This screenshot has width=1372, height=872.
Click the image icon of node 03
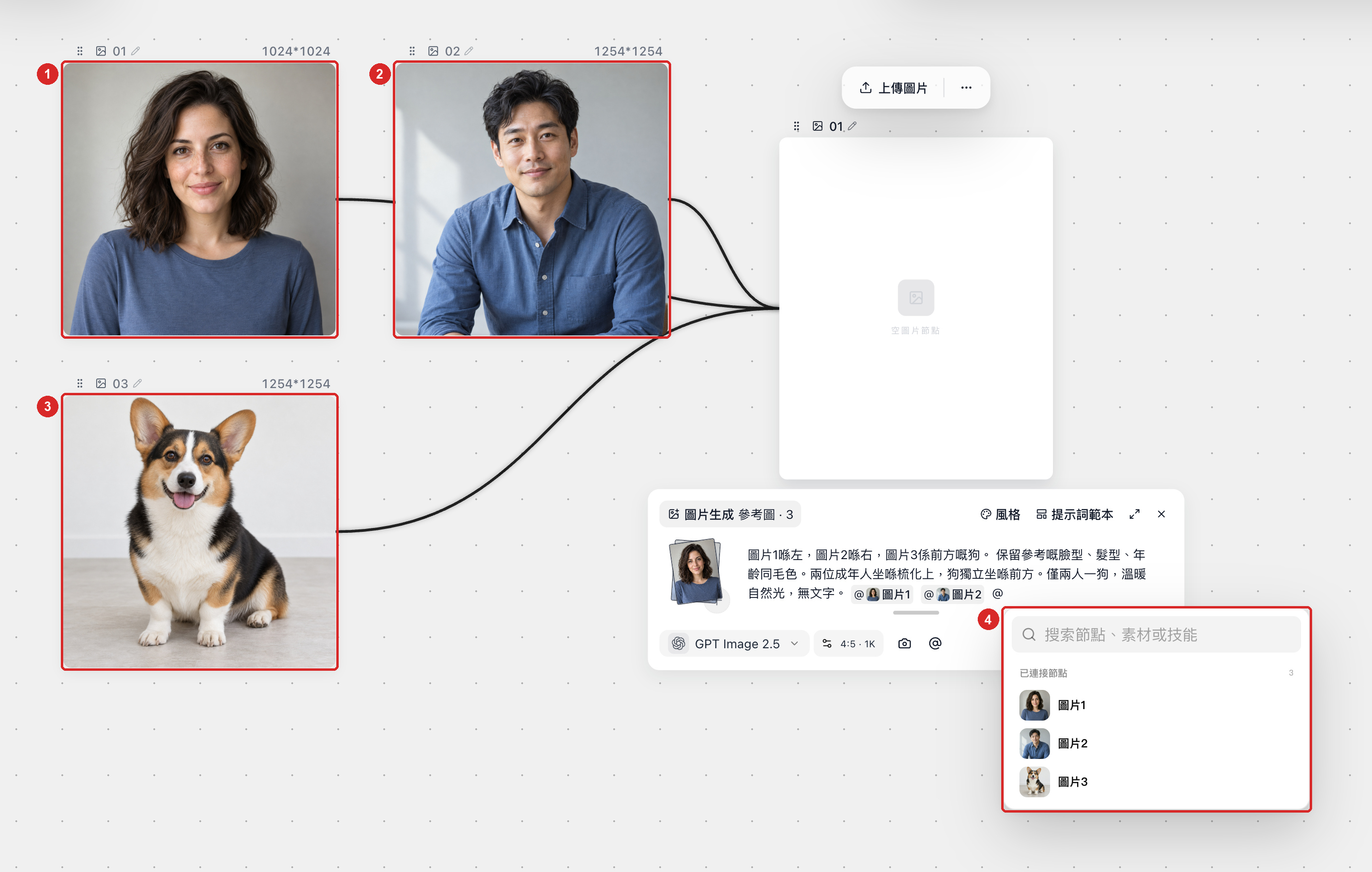click(101, 384)
